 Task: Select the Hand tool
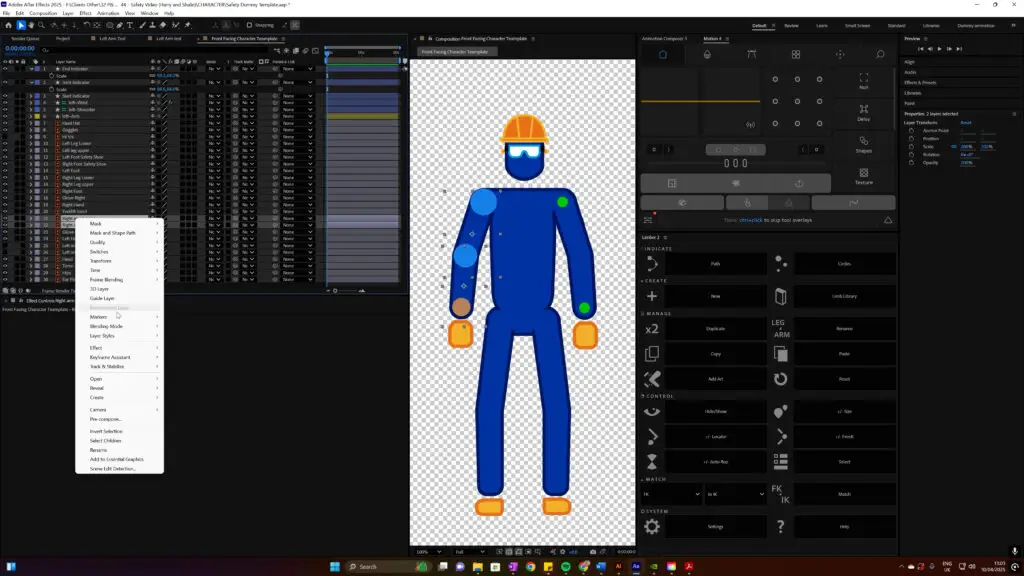pyautogui.click(x=31, y=26)
